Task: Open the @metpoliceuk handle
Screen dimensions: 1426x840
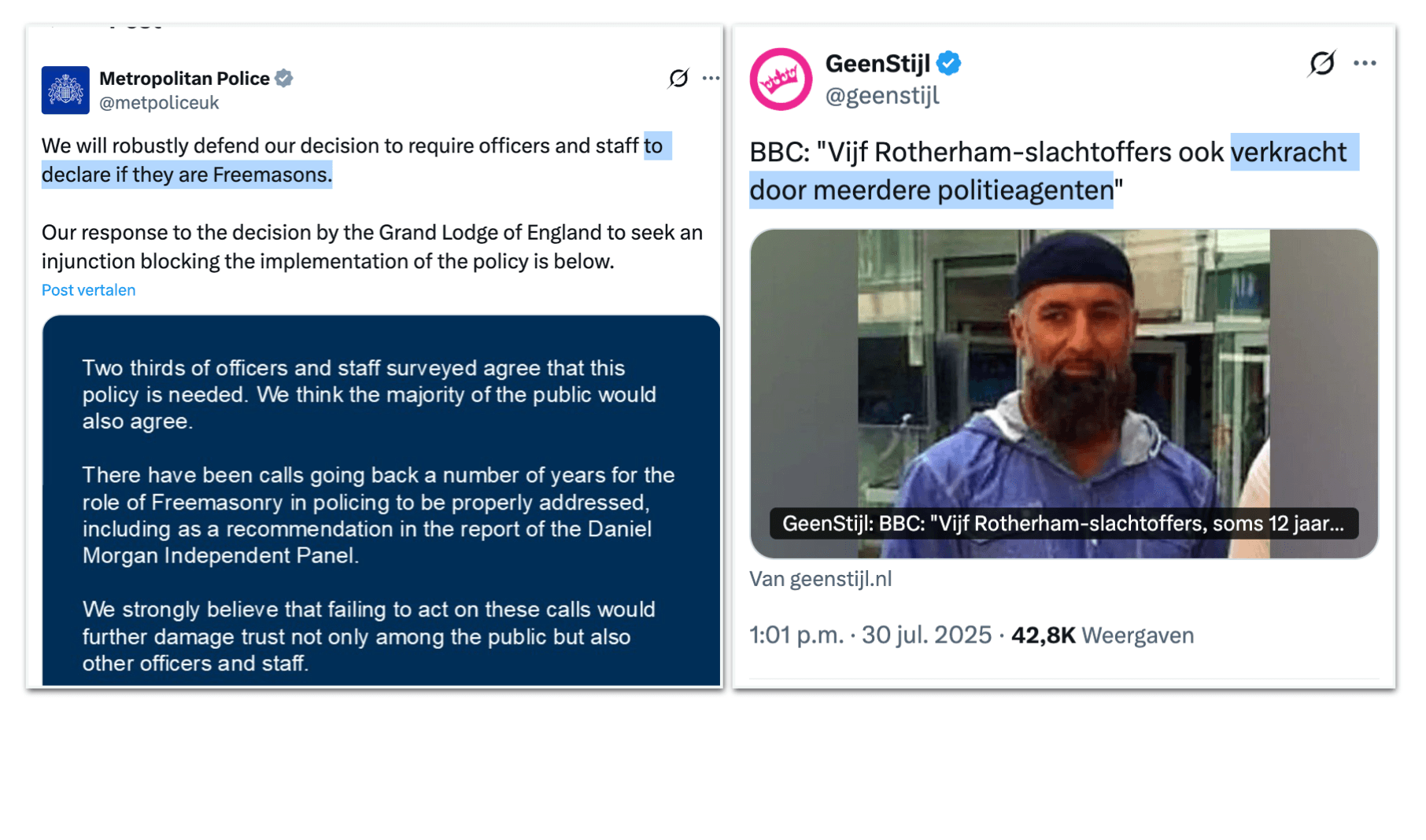Action: point(159,103)
